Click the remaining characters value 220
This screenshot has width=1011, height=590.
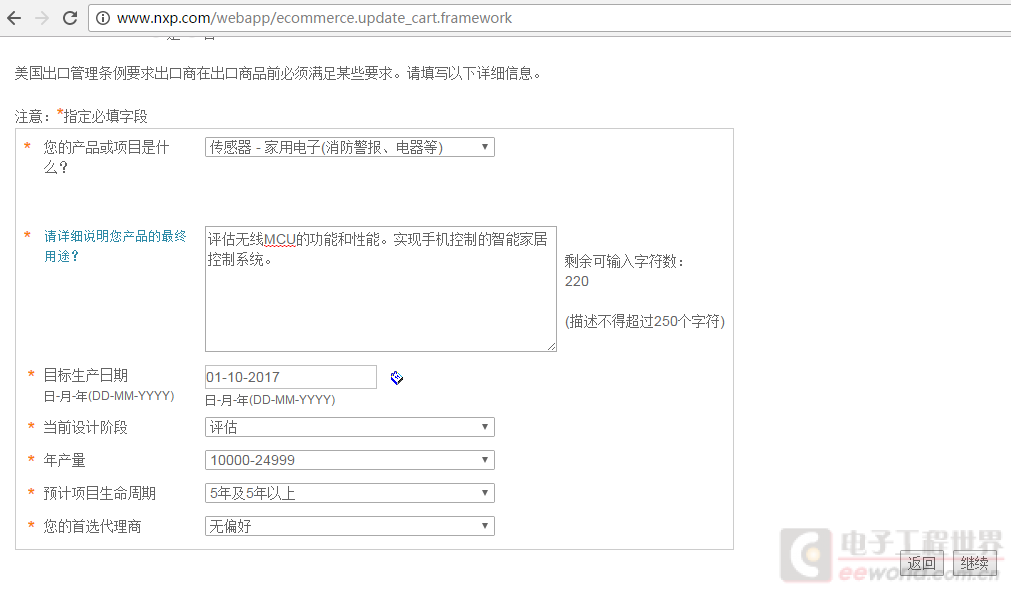576,281
